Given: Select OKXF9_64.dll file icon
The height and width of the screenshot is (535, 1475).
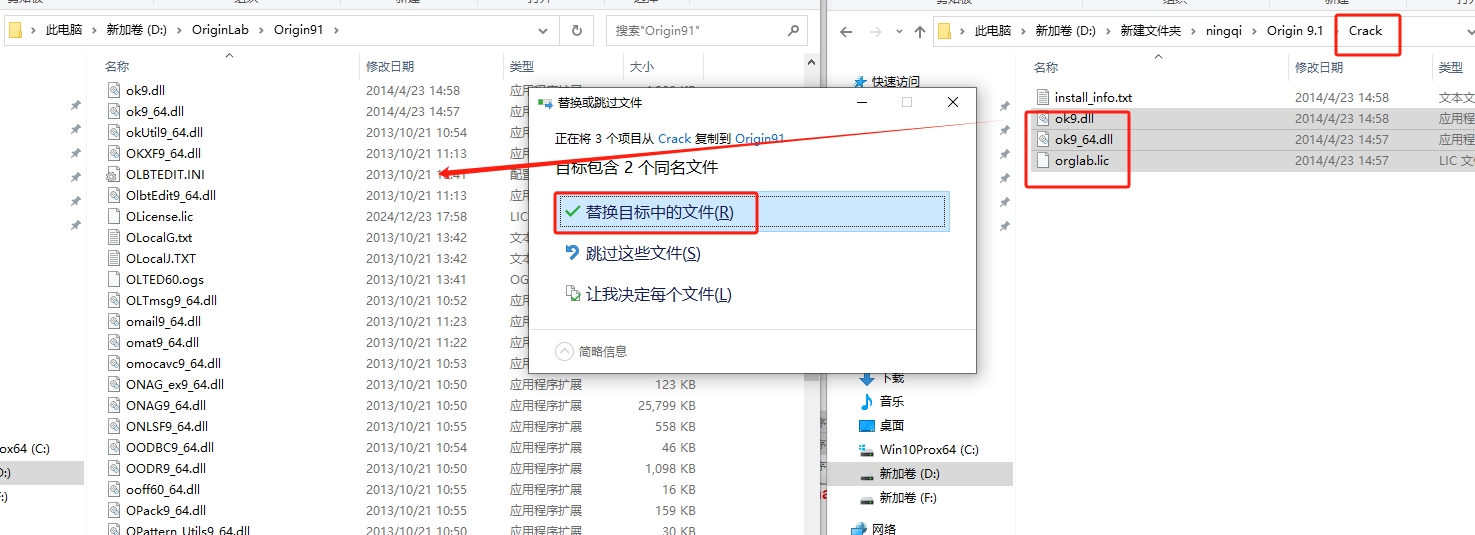Looking at the screenshot, I should click(x=114, y=153).
